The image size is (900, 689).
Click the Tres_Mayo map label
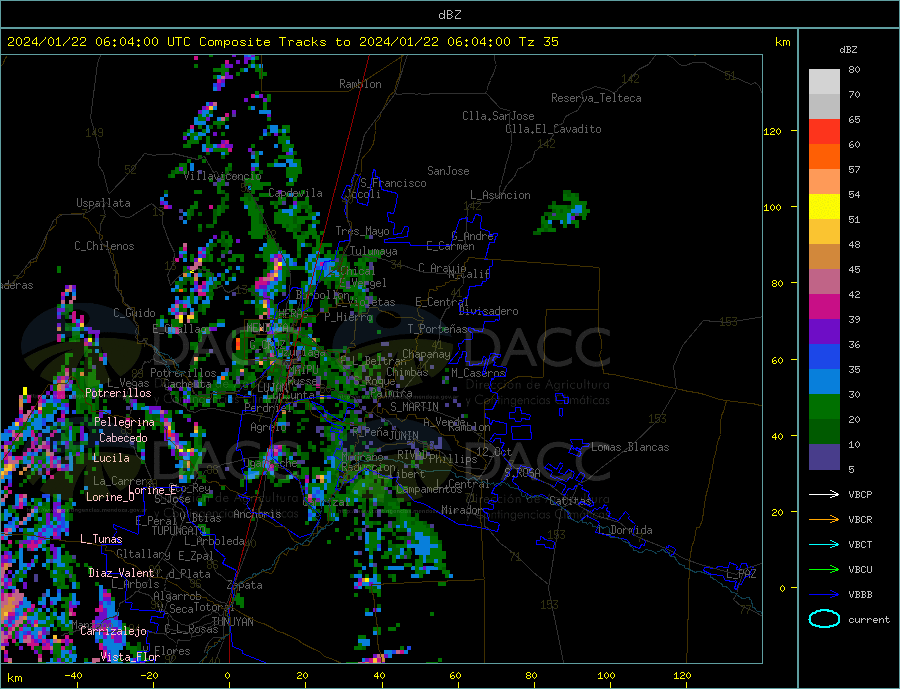pos(363,231)
